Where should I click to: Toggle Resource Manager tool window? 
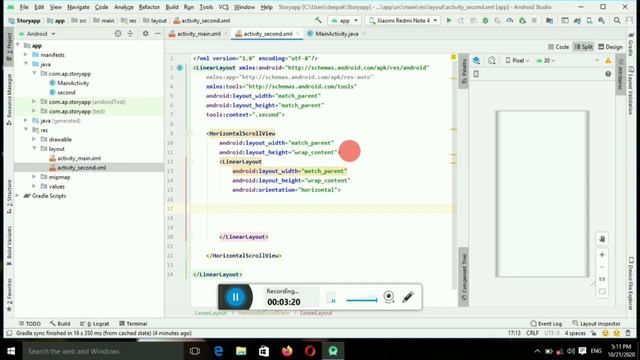pos(9,100)
